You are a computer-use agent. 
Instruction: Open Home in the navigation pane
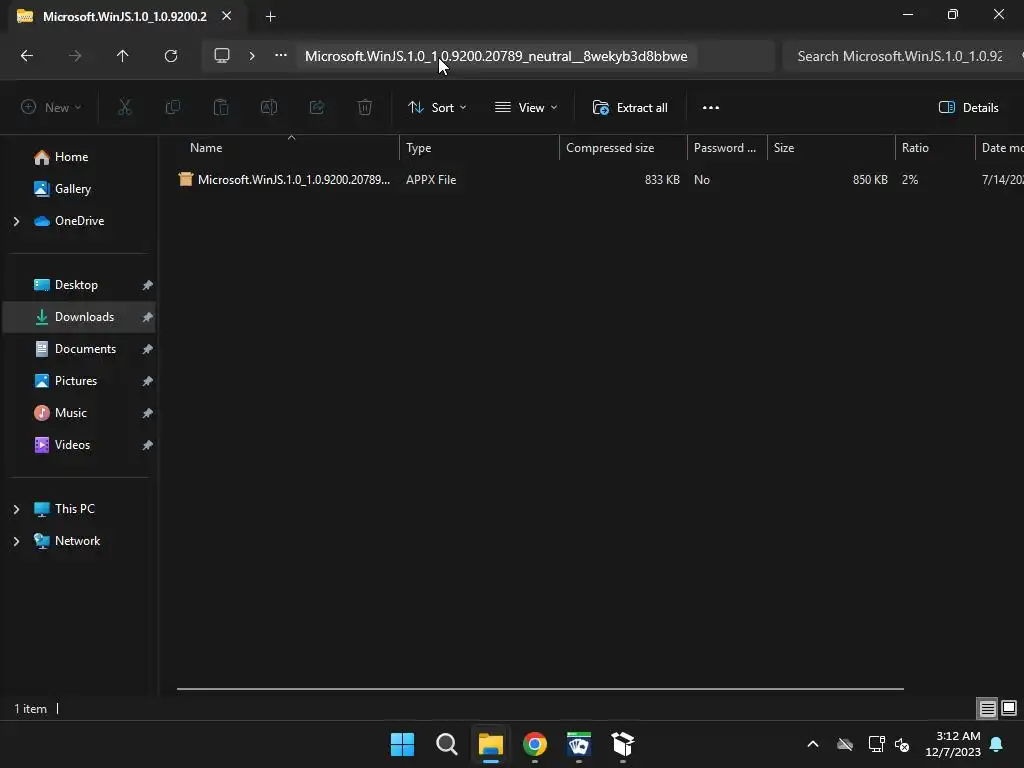coord(71,157)
